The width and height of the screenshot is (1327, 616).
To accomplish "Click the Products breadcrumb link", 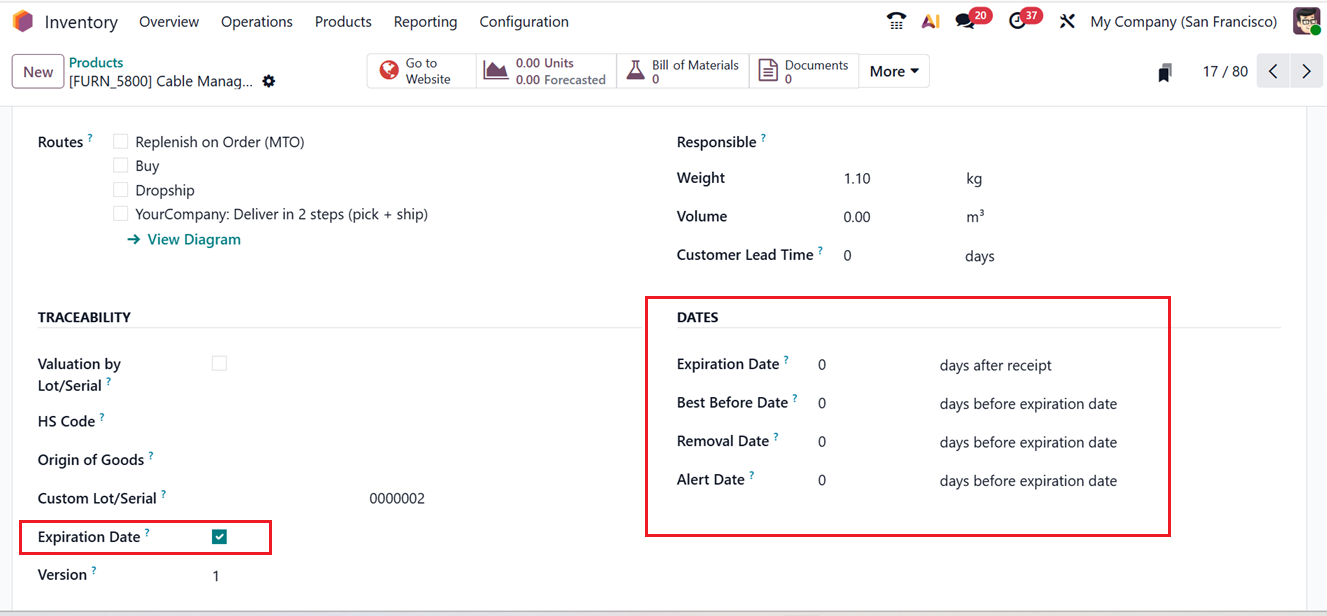I will (x=96, y=62).
